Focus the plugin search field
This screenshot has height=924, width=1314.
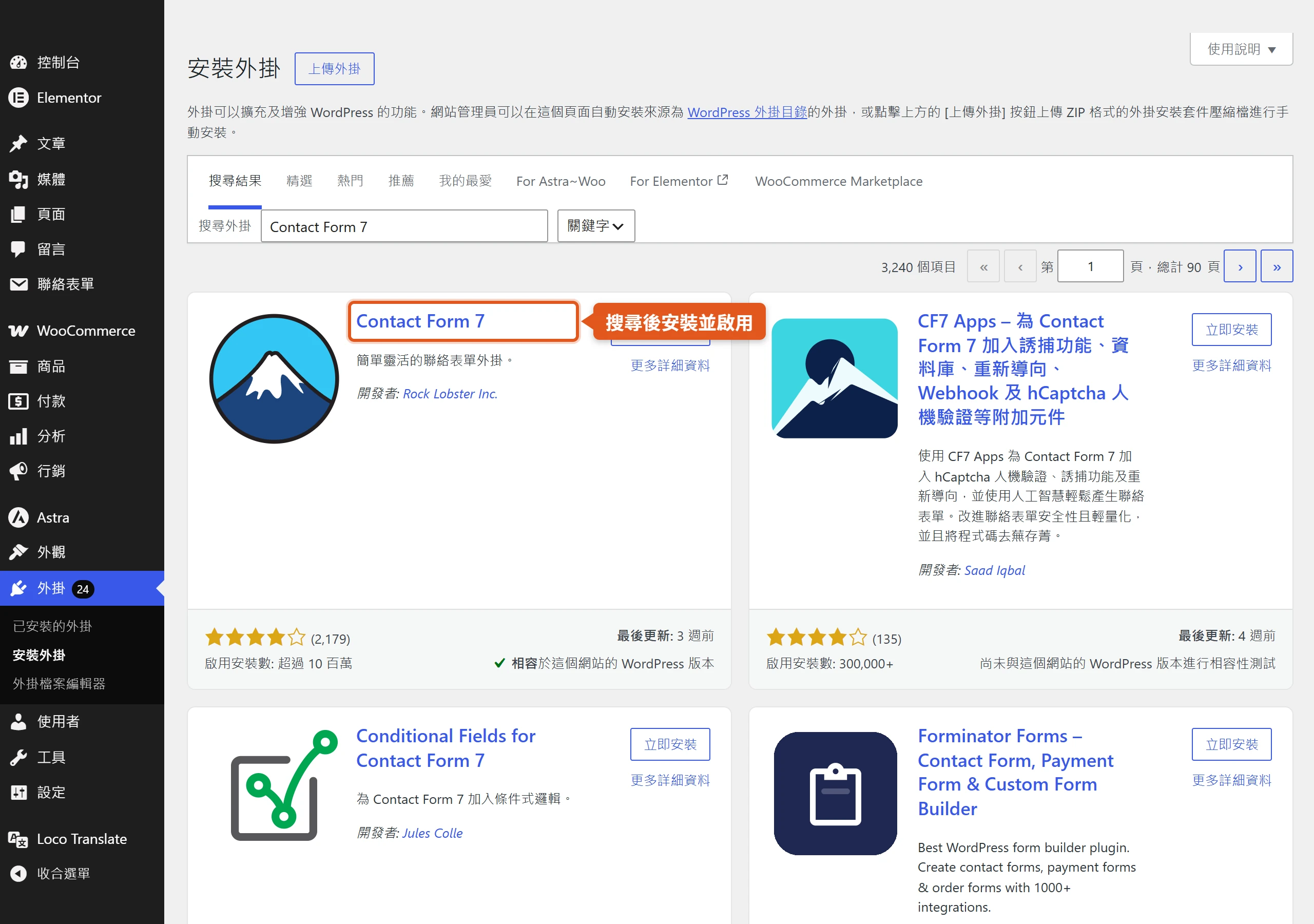coord(404,226)
